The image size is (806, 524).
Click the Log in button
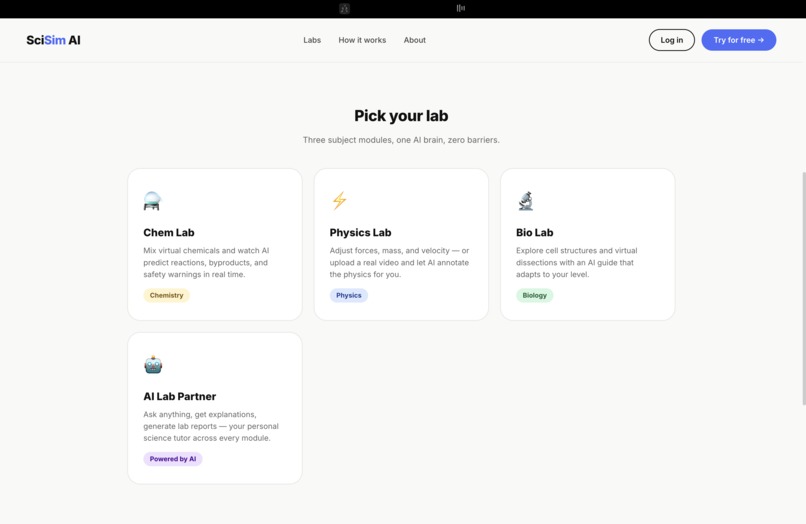671,40
